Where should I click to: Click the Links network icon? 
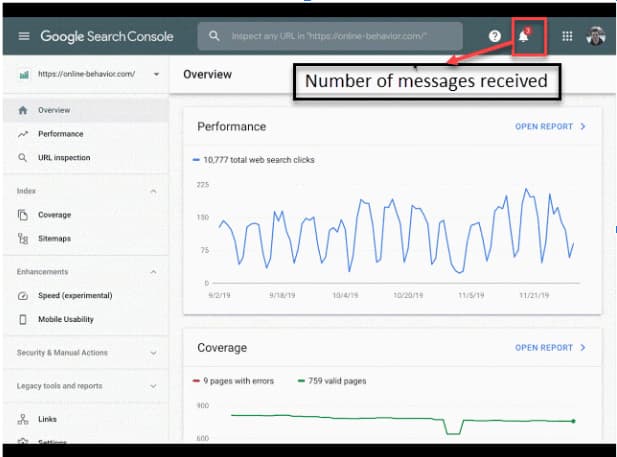[x=23, y=419]
